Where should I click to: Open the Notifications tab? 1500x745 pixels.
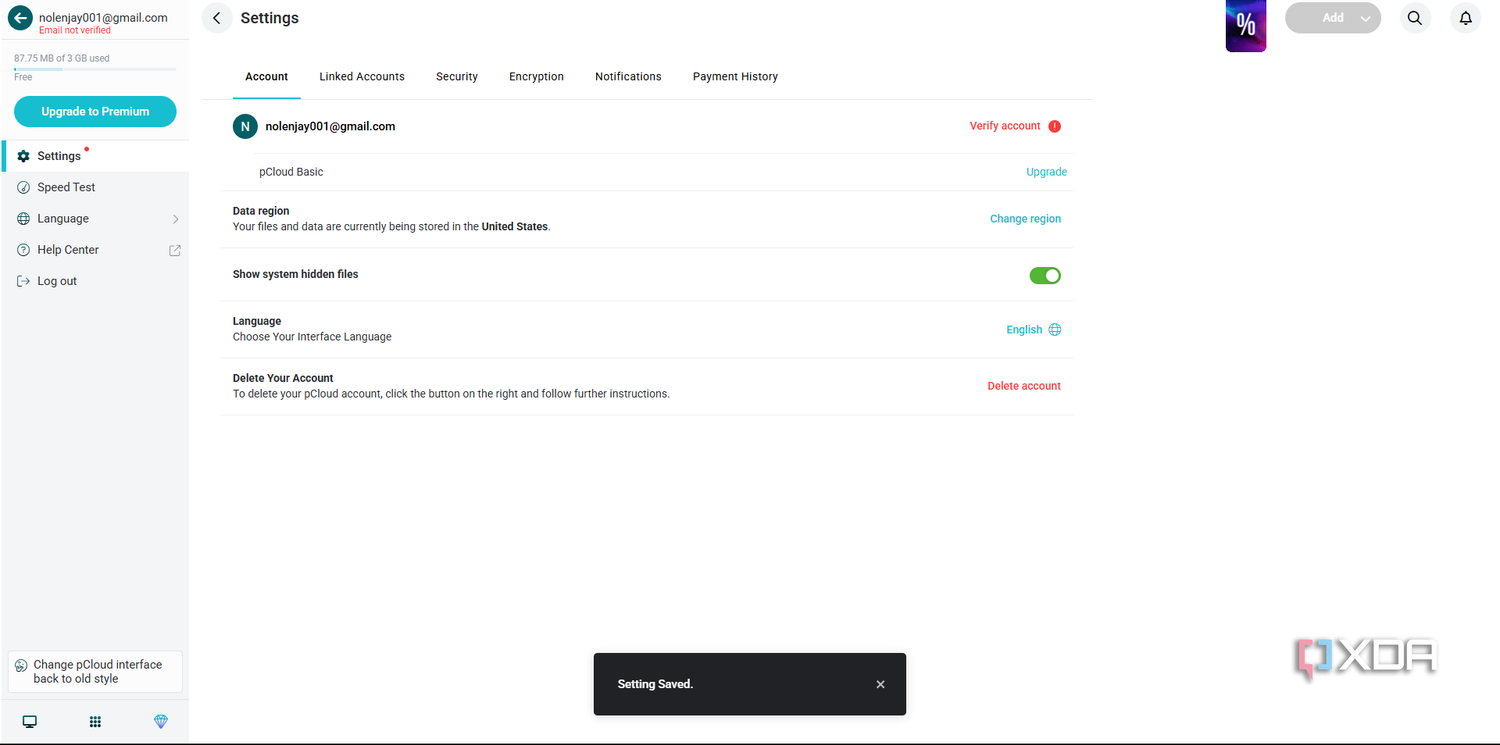(x=628, y=77)
